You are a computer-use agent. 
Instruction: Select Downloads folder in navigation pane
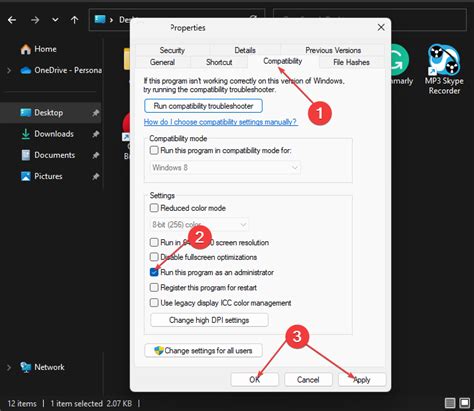coord(53,134)
